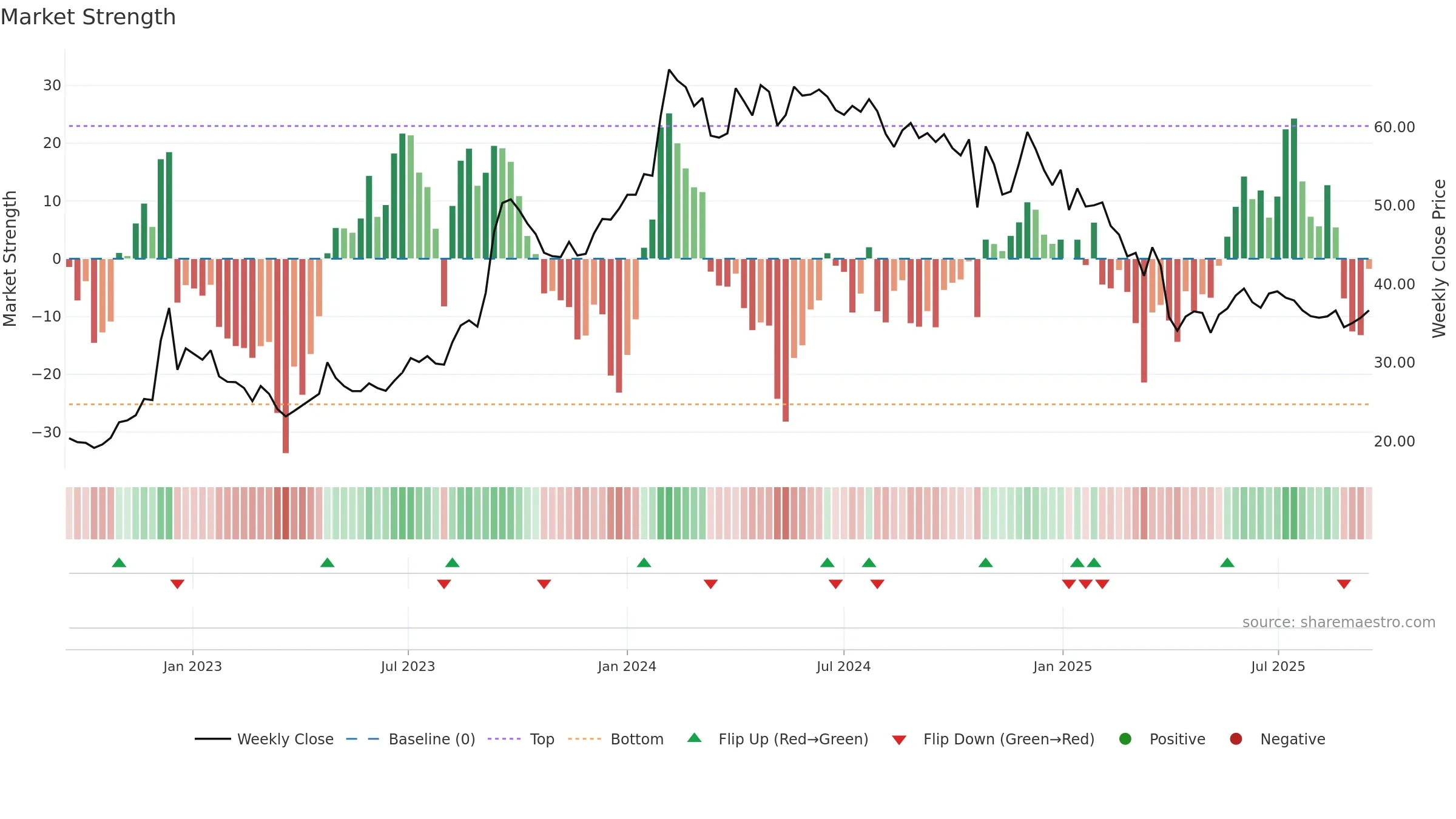Screen dimensions: 1456x819
Task: Click the −20 tick on left axis
Action: (46, 374)
